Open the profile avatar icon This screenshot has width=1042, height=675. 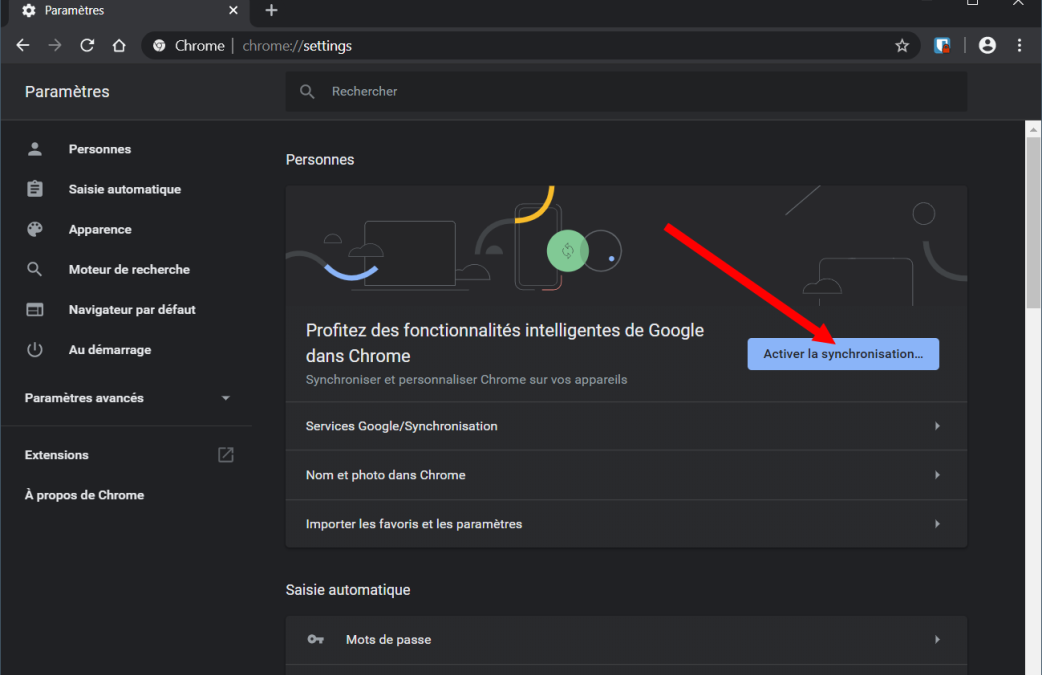[x=987, y=45]
